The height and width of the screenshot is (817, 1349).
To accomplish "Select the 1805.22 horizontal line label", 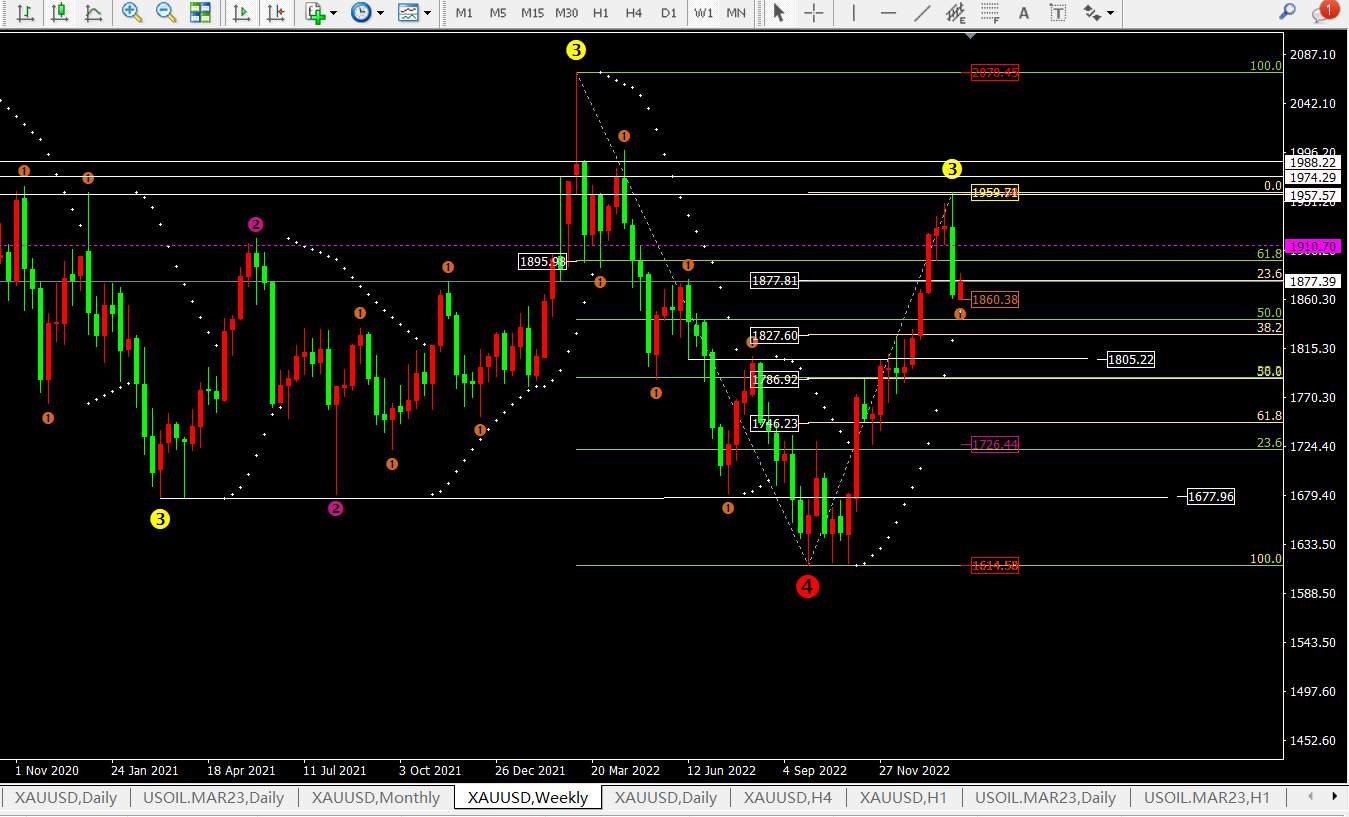I will point(1131,359).
